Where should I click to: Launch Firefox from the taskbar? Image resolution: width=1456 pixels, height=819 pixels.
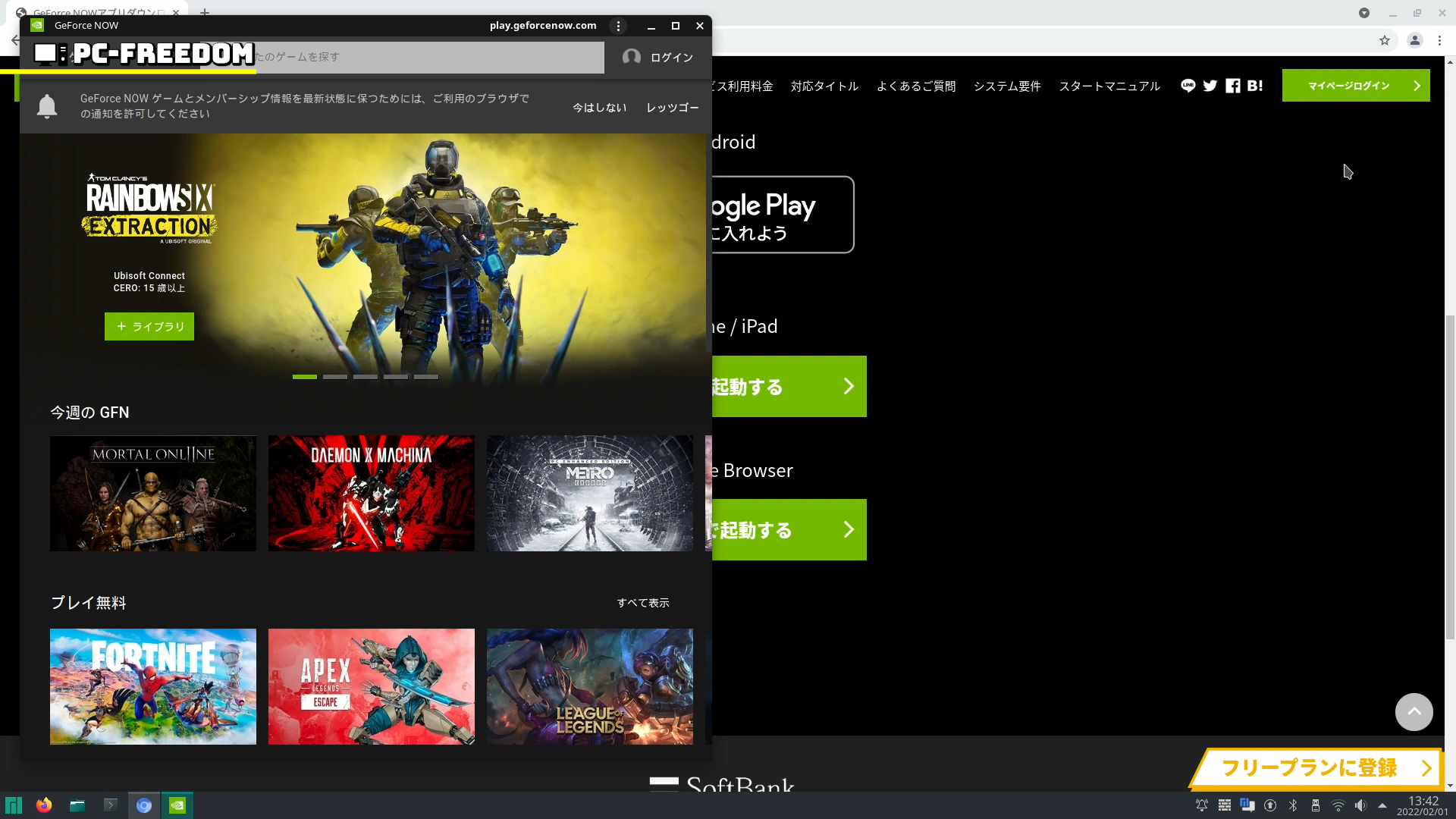tap(44, 805)
